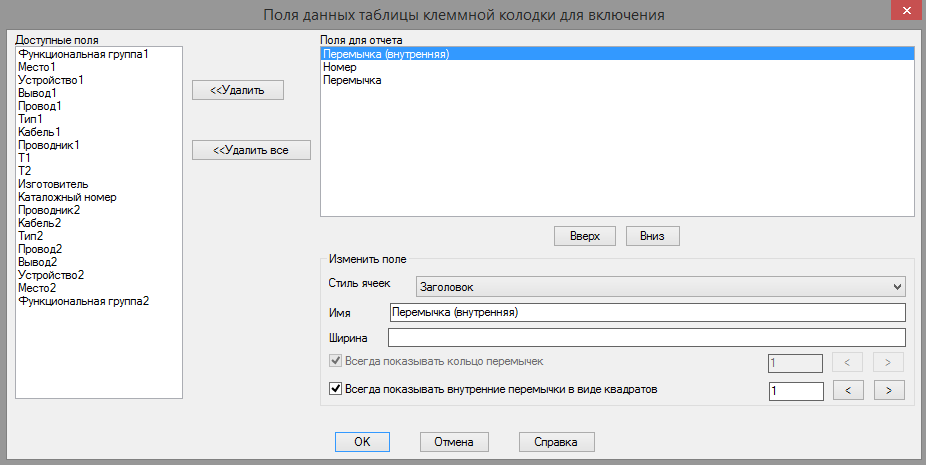This screenshot has width=926, height=465.
Task: Select Перемычка in report fields list
Action: tap(617, 80)
